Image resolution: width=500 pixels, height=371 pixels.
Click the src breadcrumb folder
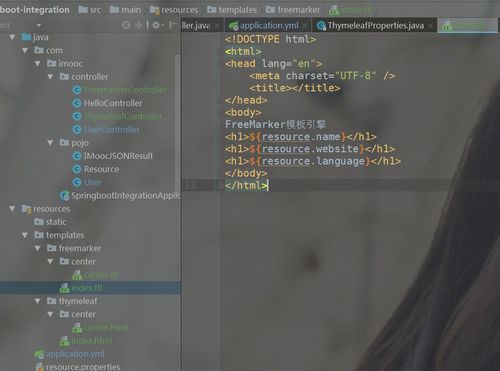click(x=89, y=10)
